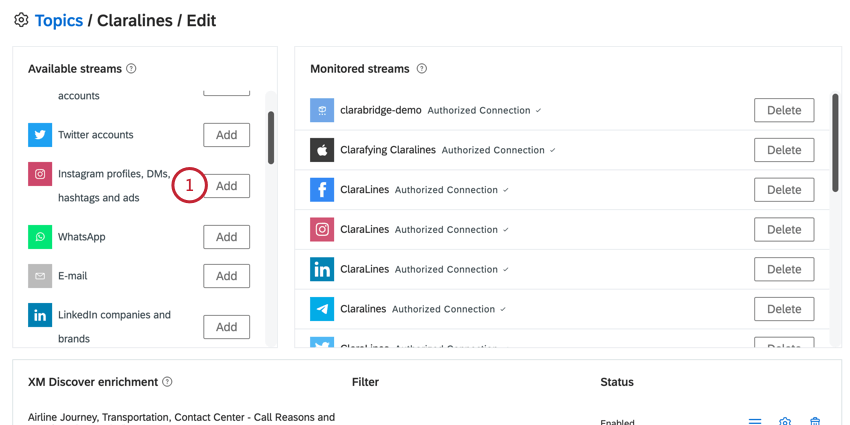Add LinkedIn companies and brands stream
Image resolution: width=850 pixels, height=425 pixels.
click(227, 327)
